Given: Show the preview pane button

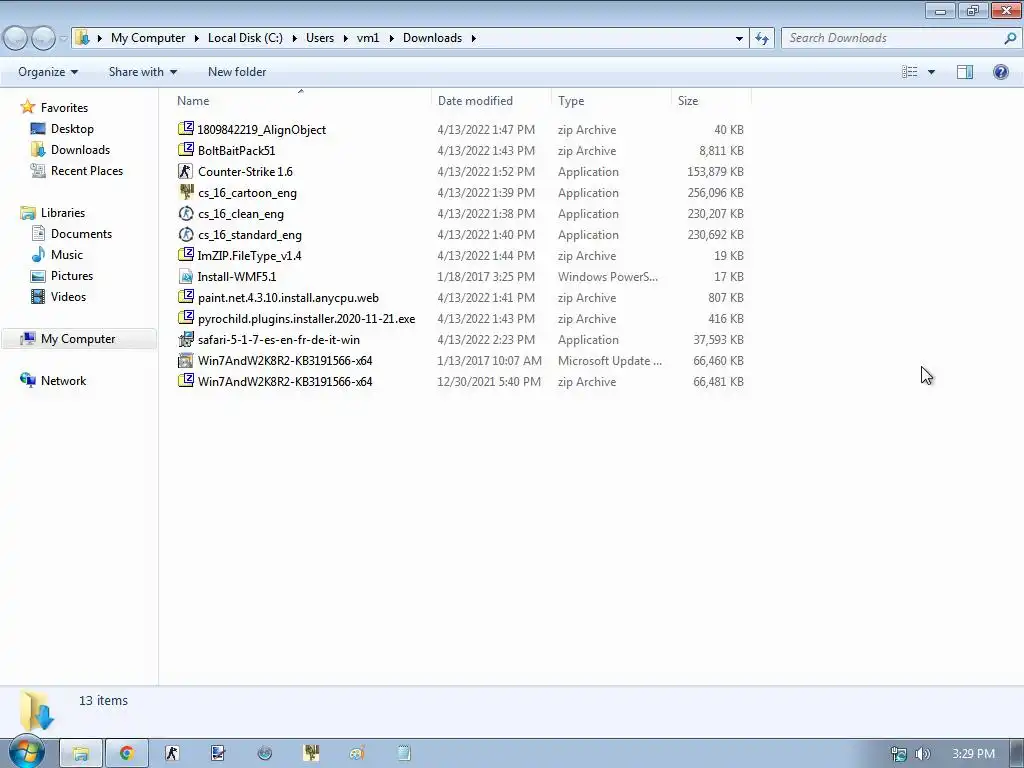Looking at the screenshot, I should coord(965,72).
